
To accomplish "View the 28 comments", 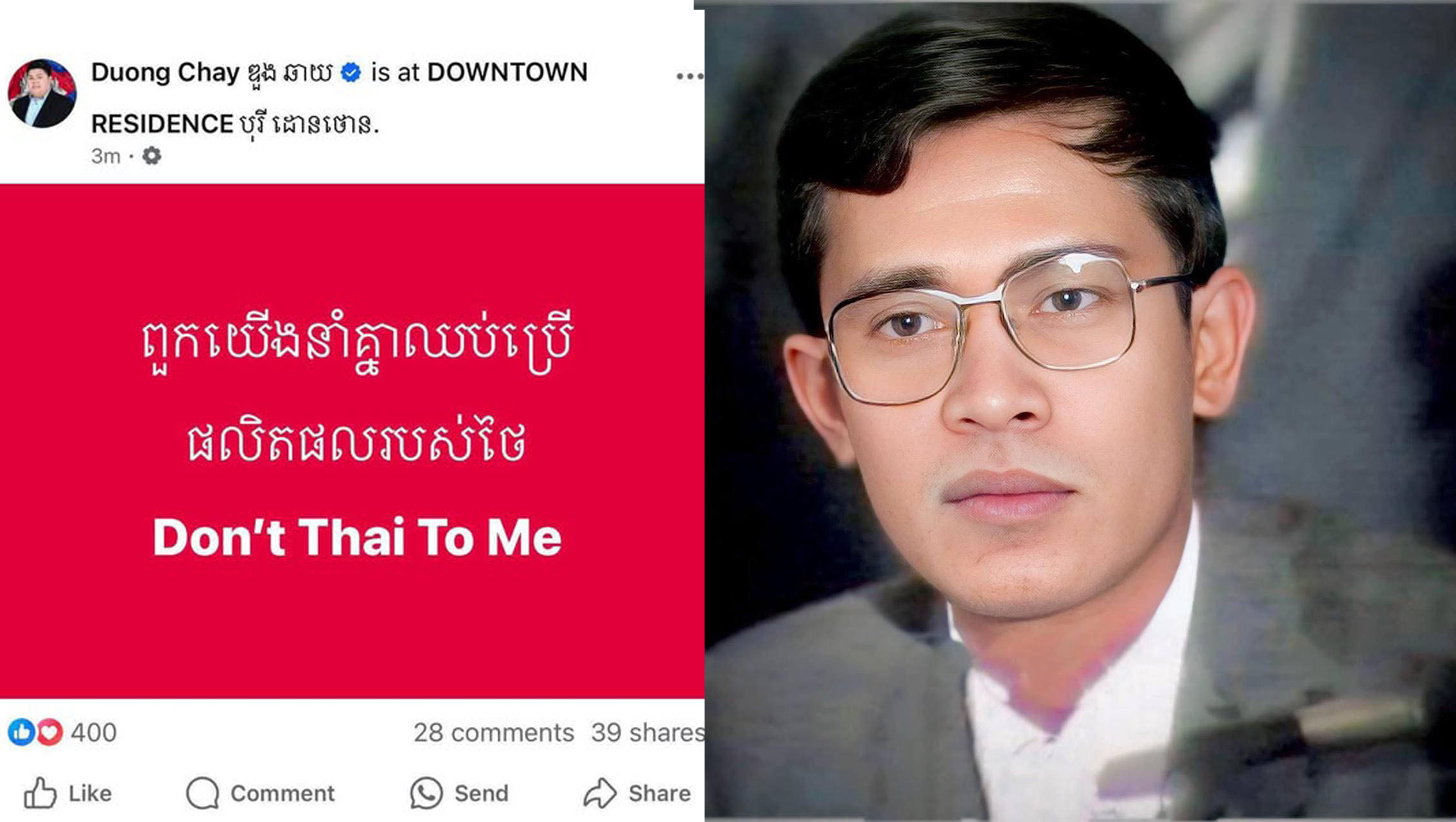I will click(493, 733).
